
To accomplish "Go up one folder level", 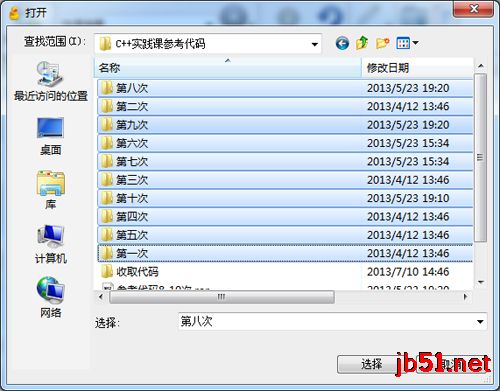I will coord(362,43).
